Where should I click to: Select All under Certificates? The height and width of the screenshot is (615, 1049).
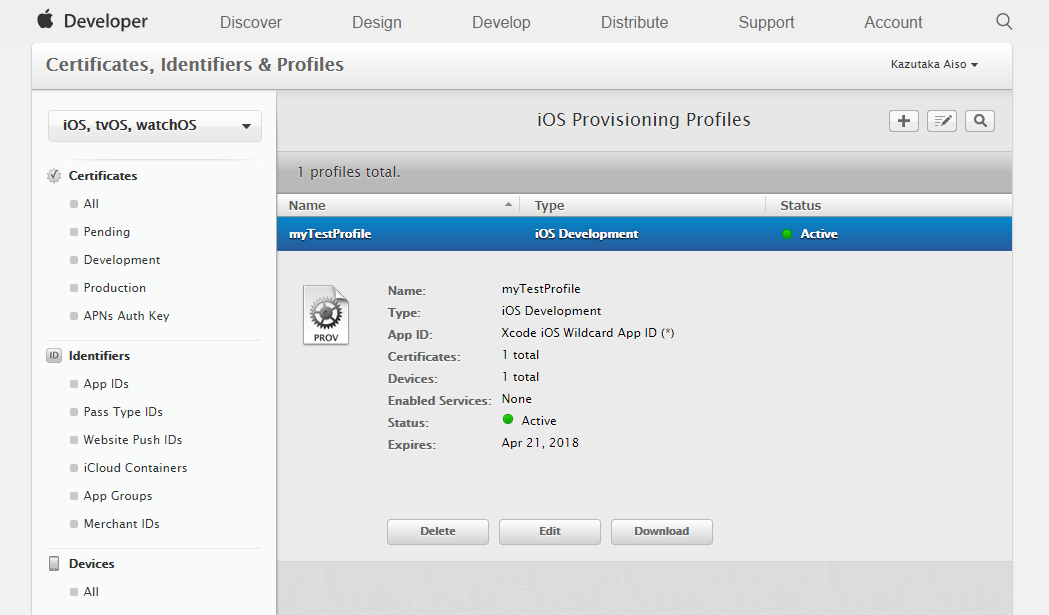pos(91,203)
